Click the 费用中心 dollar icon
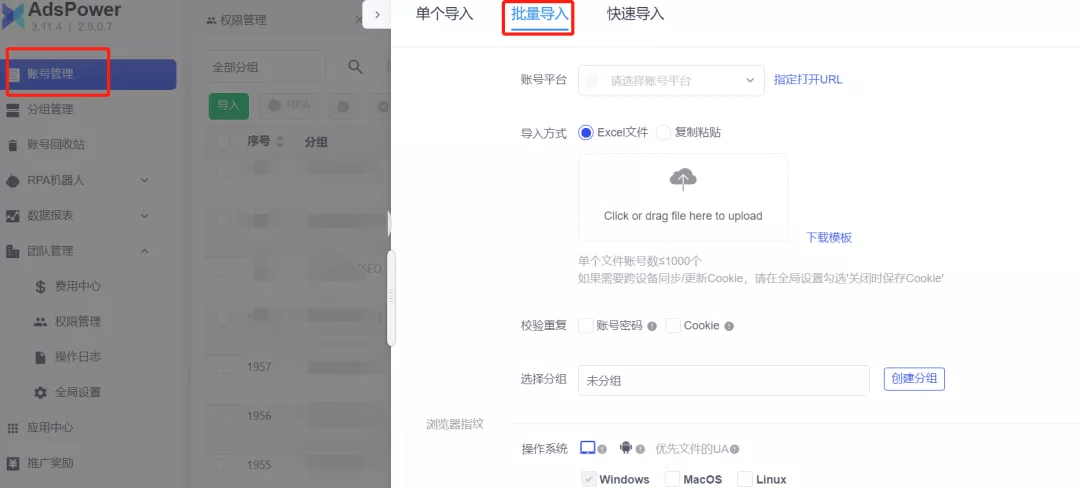This screenshot has height=488, width=1080. coord(41,287)
